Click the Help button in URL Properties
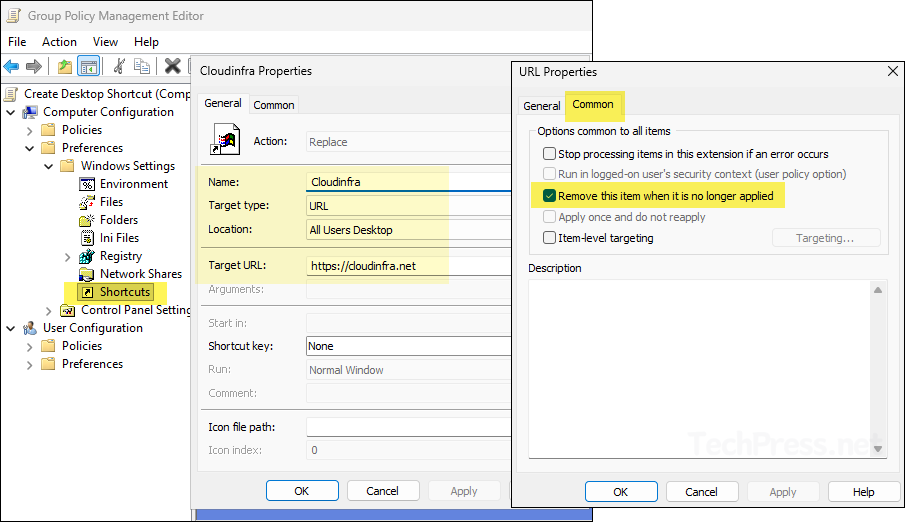This screenshot has width=905, height=522. (x=863, y=492)
